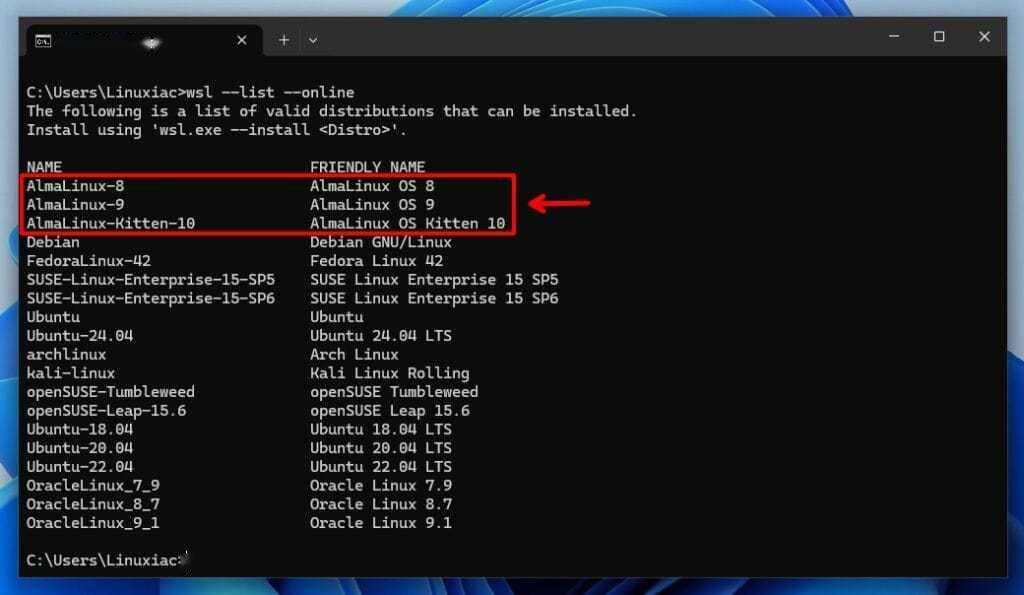
Task: Select the Ubuntu-18.04 entry
Action: (80, 429)
